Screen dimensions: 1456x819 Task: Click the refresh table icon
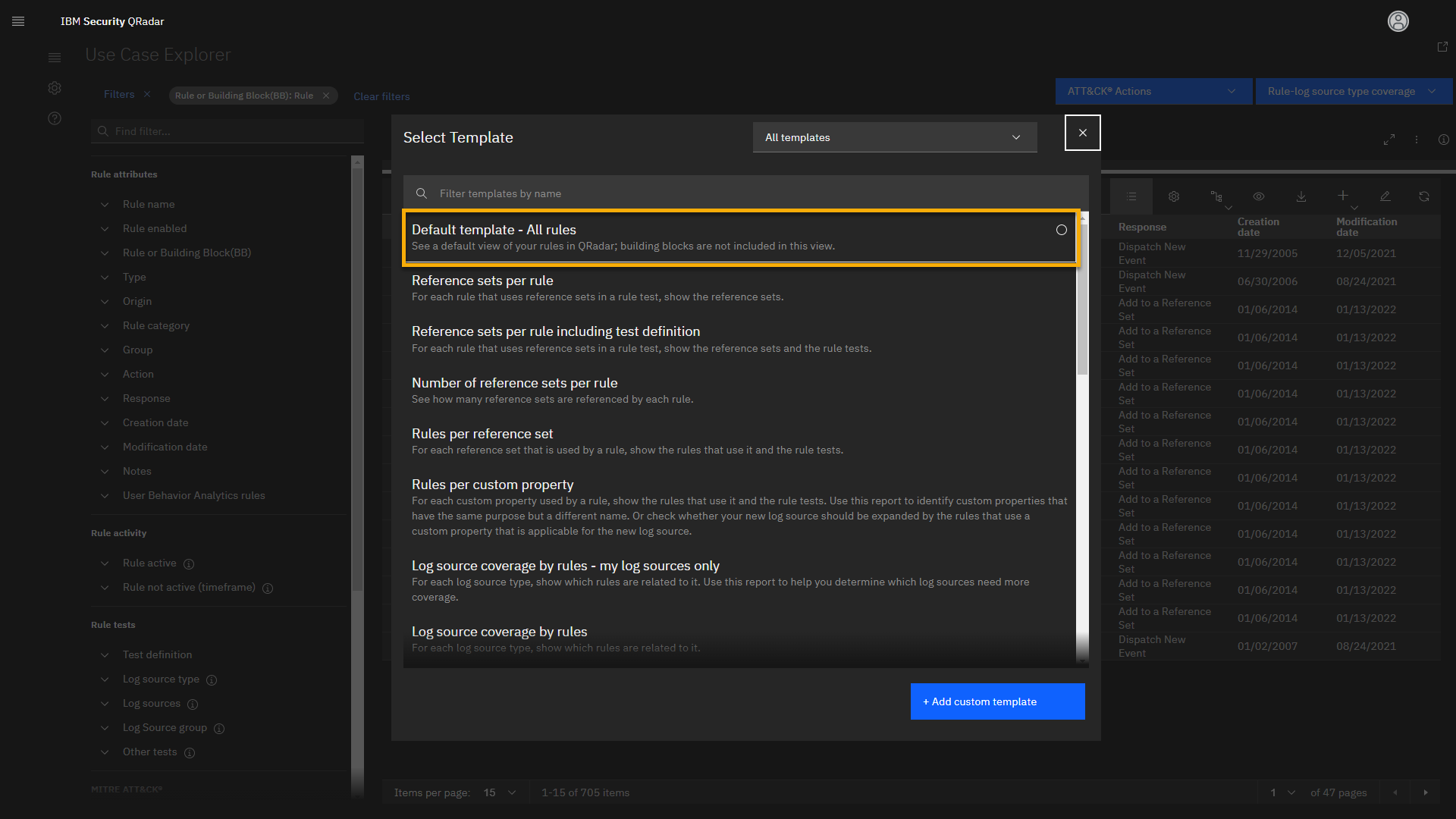pos(1424,196)
